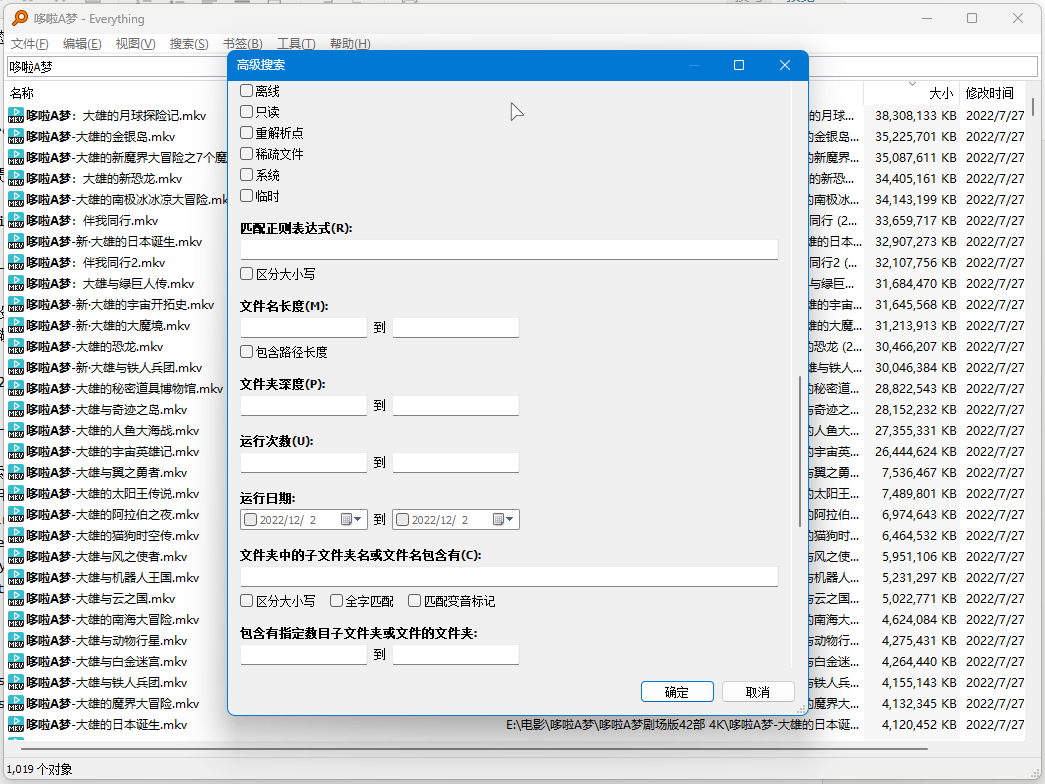Toggle 区分大小写 under the regex field
This screenshot has height=784, width=1045.
[247, 273]
